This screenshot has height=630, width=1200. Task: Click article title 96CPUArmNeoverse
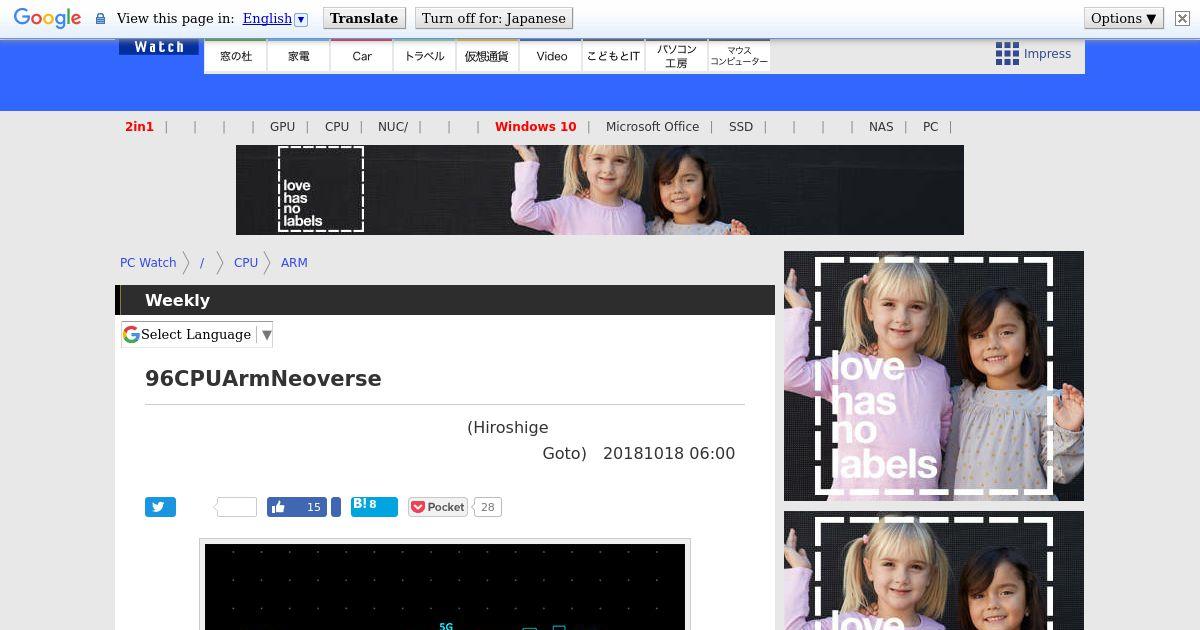[263, 379]
